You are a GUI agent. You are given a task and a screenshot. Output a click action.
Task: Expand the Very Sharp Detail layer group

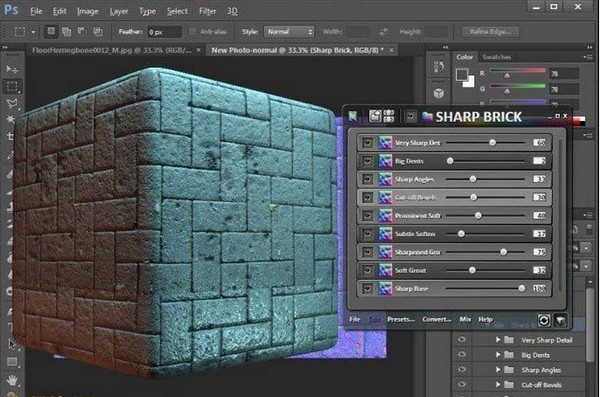(x=498, y=340)
